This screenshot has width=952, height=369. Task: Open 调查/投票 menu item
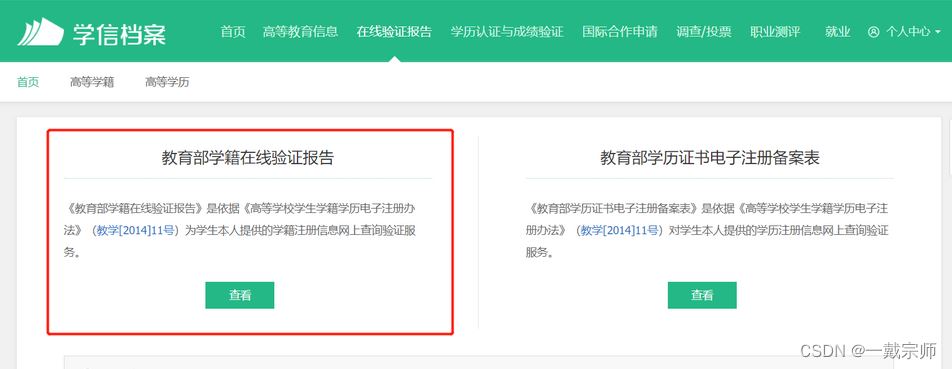(704, 32)
